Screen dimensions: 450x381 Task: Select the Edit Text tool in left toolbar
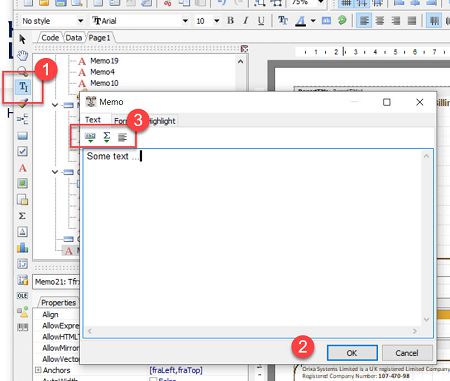[x=23, y=87]
